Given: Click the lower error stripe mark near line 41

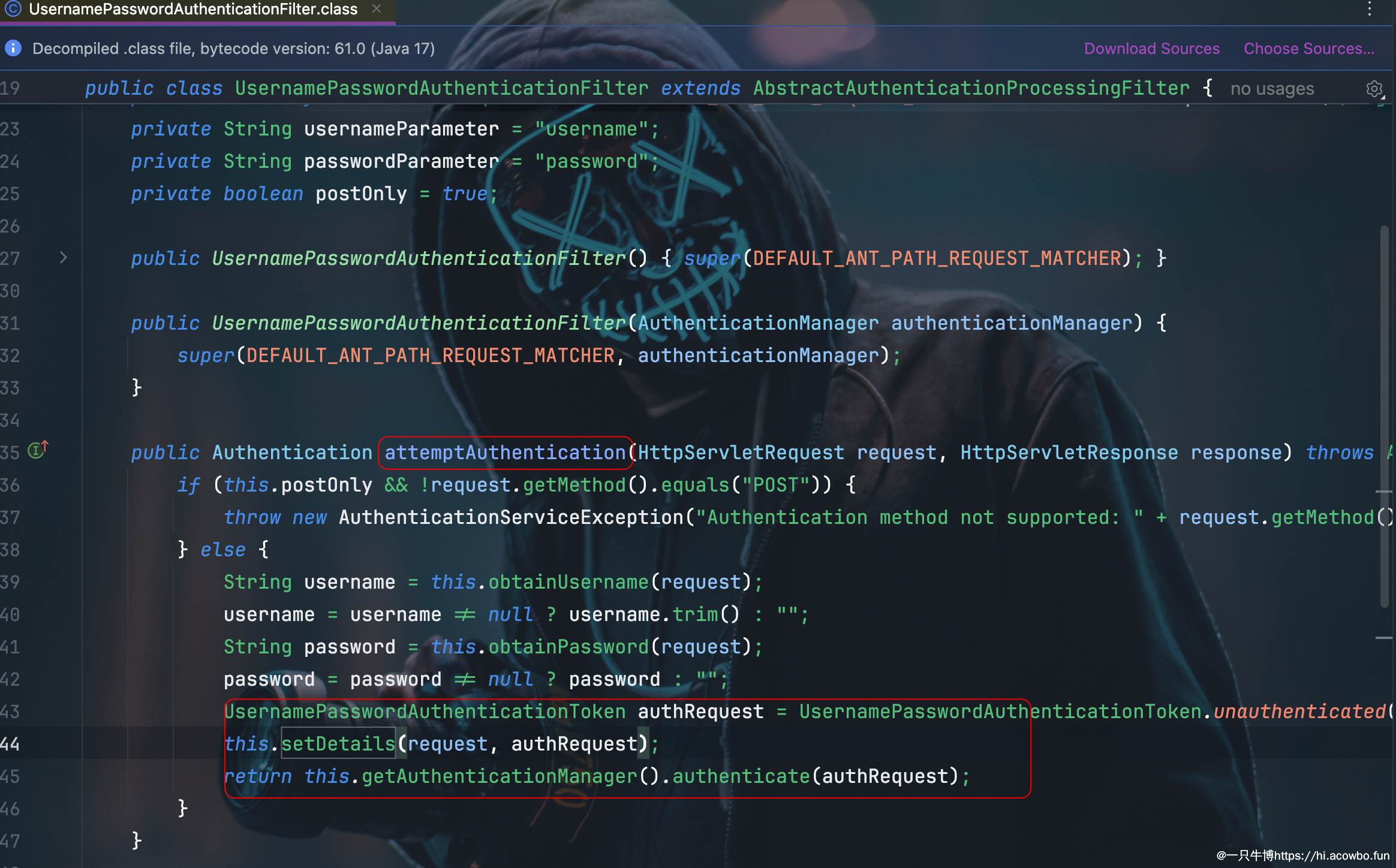Looking at the screenshot, I should coord(1383,638).
